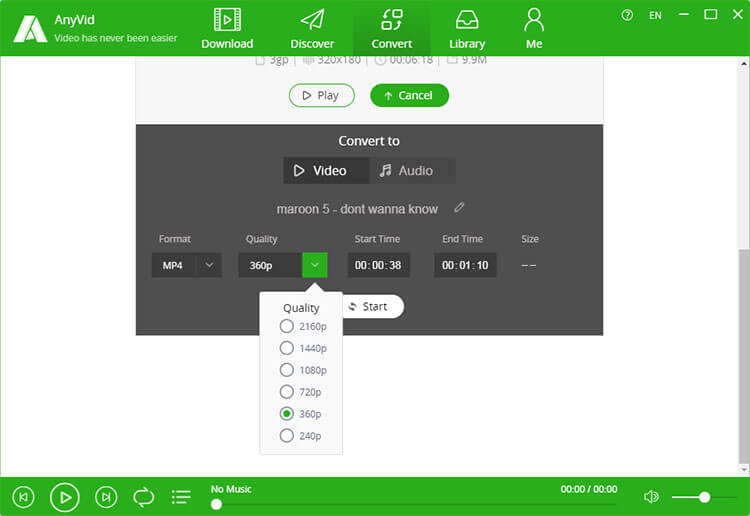This screenshot has height=516, width=750.
Task: Select 1080p quality option
Action: 303,370
